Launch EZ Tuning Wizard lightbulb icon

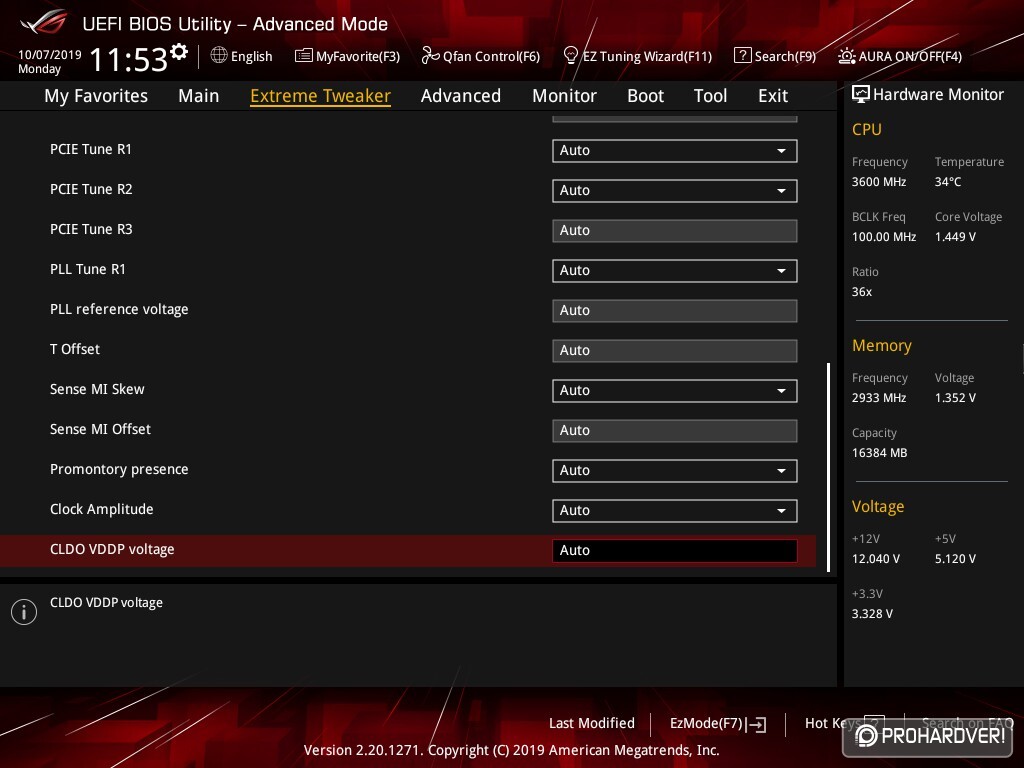(570, 56)
